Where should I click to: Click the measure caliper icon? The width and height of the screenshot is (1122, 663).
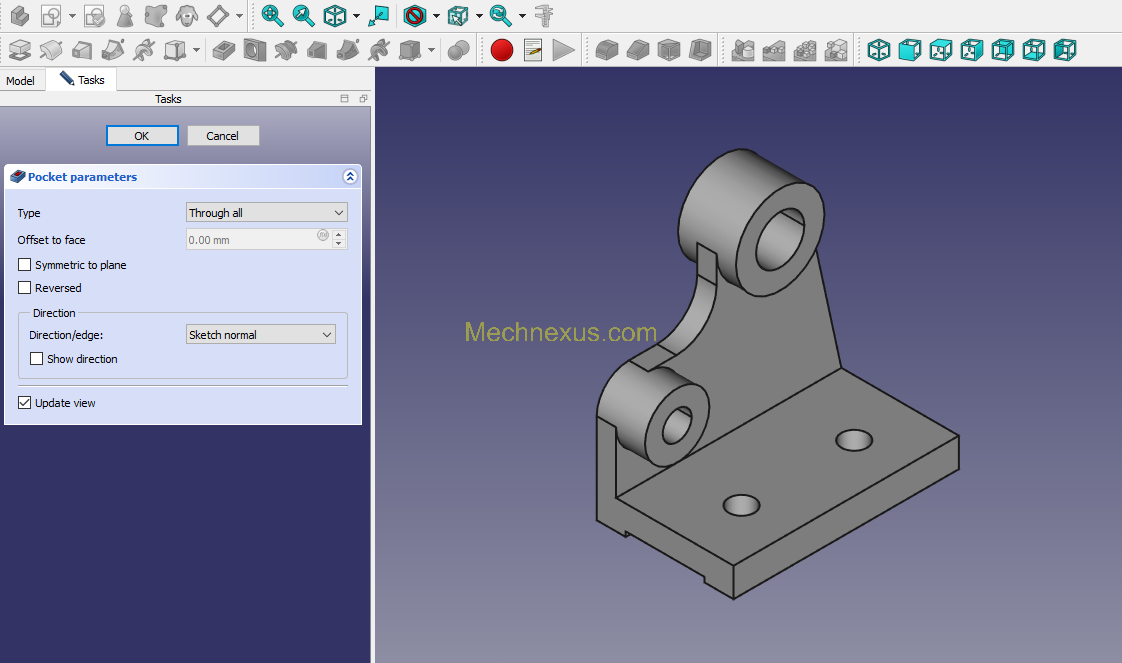544,16
